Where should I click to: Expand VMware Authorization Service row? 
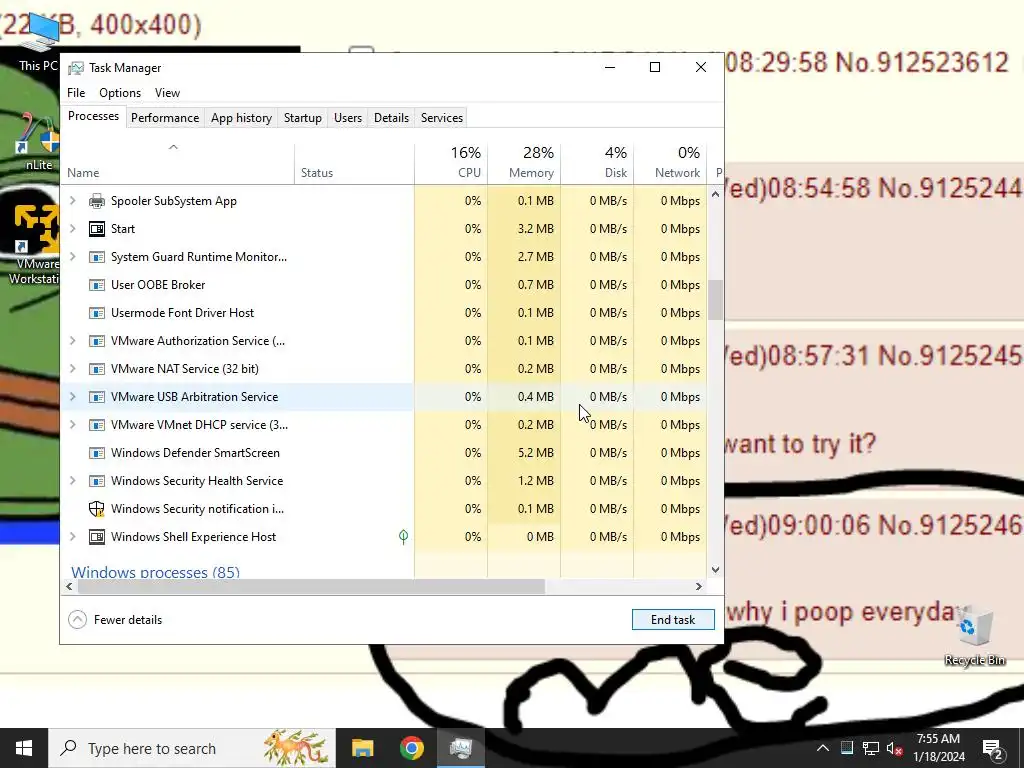tap(72, 342)
